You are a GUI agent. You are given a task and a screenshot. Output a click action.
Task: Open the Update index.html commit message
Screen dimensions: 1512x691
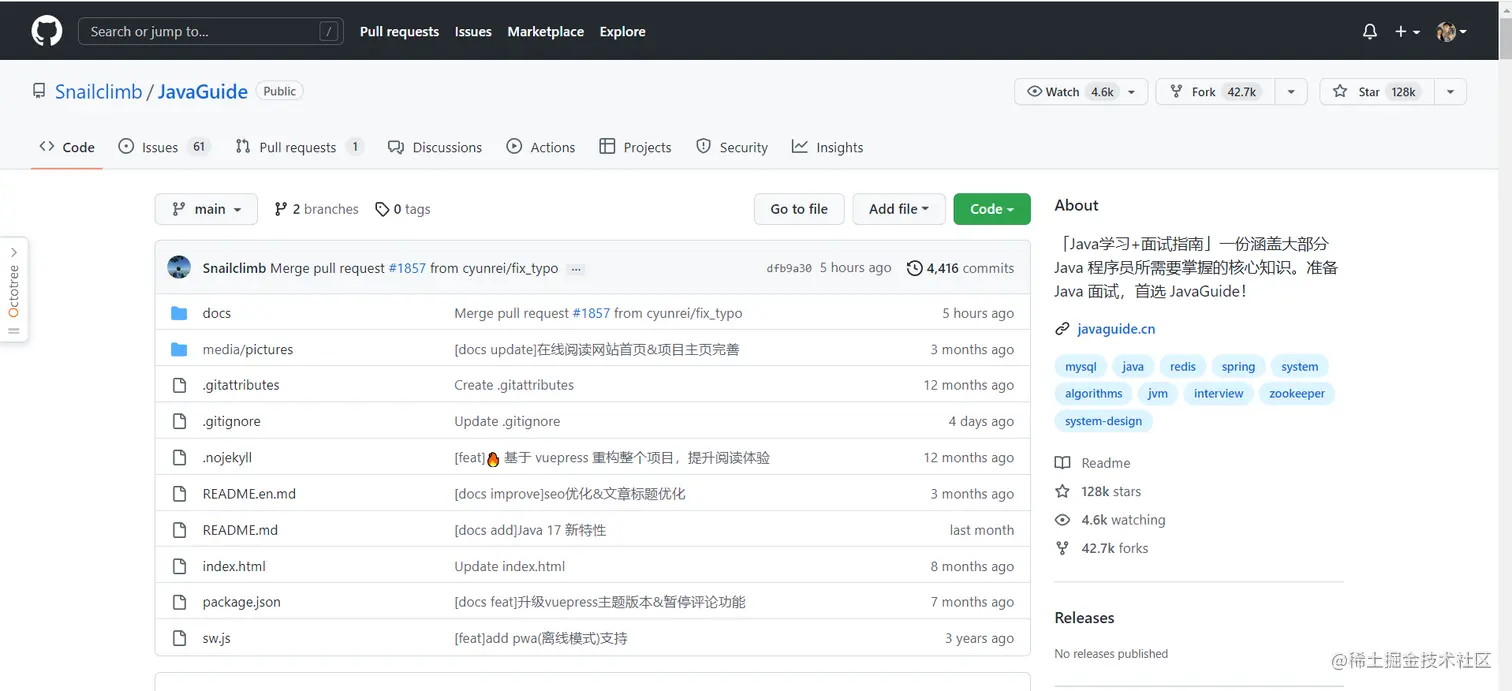[x=509, y=566]
